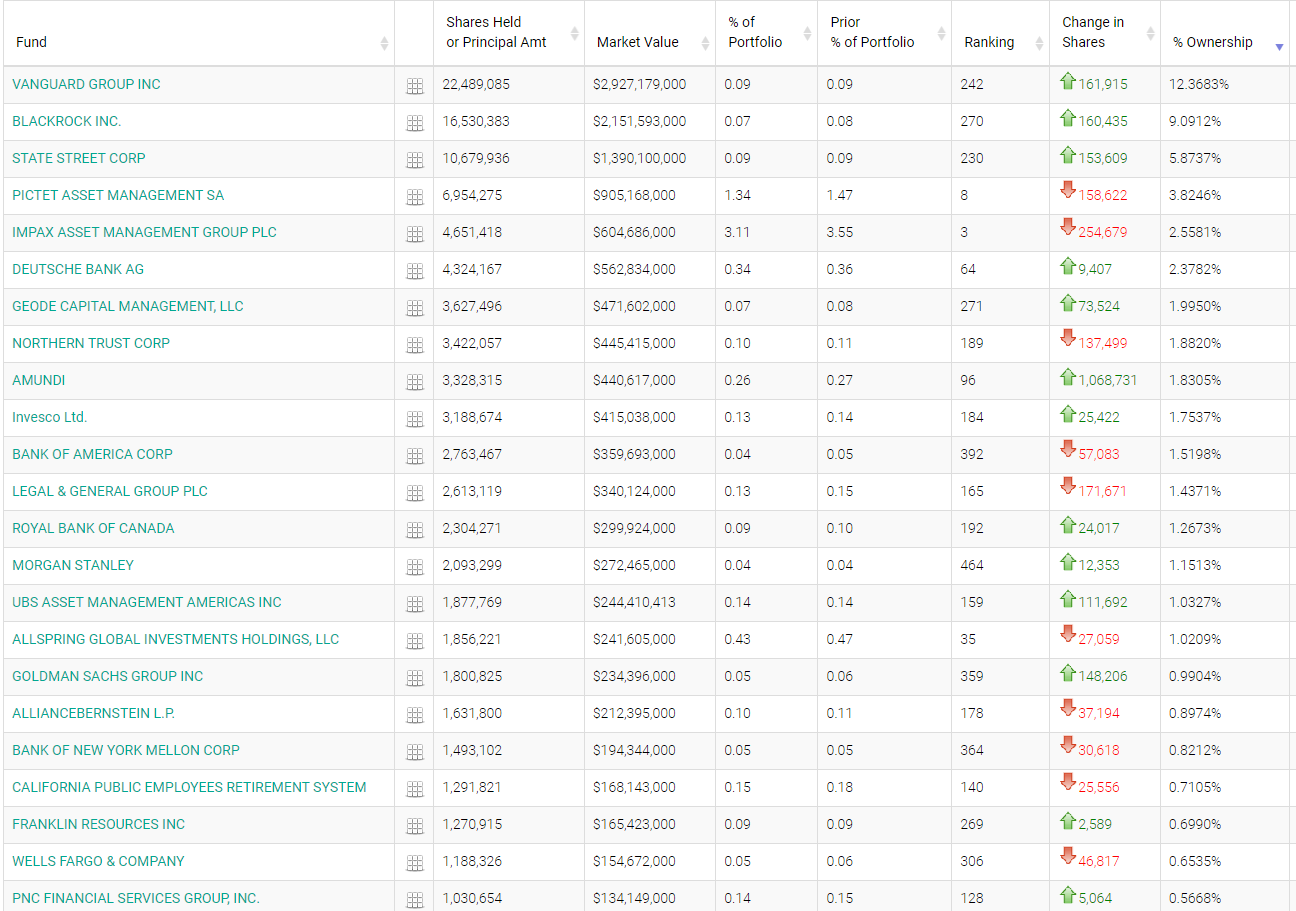Open grid icon in Impax Asset Management row

(415, 234)
